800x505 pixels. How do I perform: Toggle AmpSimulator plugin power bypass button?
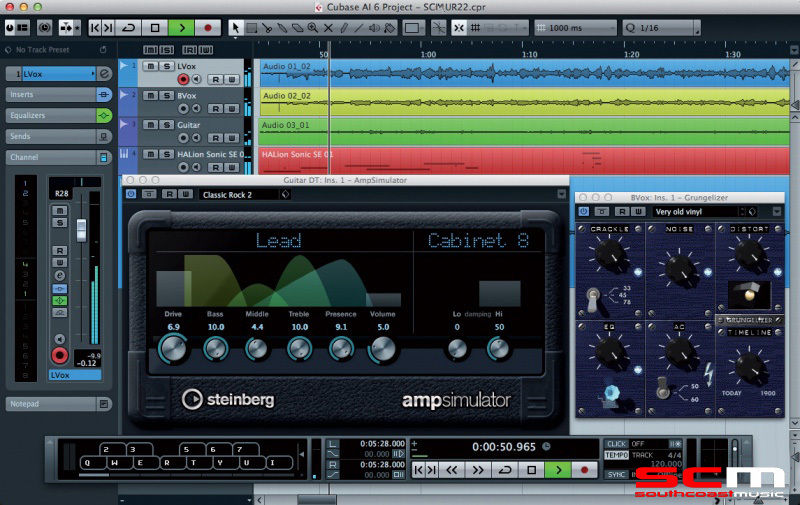131,194
